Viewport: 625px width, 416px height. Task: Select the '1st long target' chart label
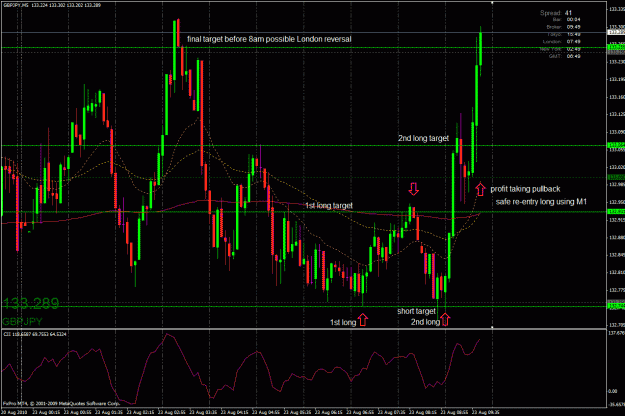click(329, 206)
